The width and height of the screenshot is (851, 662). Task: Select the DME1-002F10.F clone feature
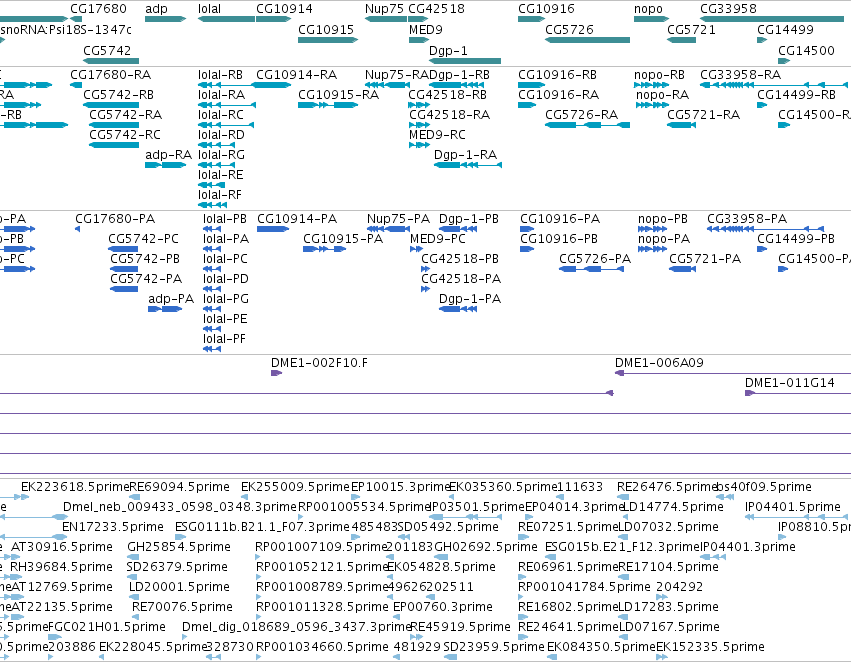tap(276, 373)
